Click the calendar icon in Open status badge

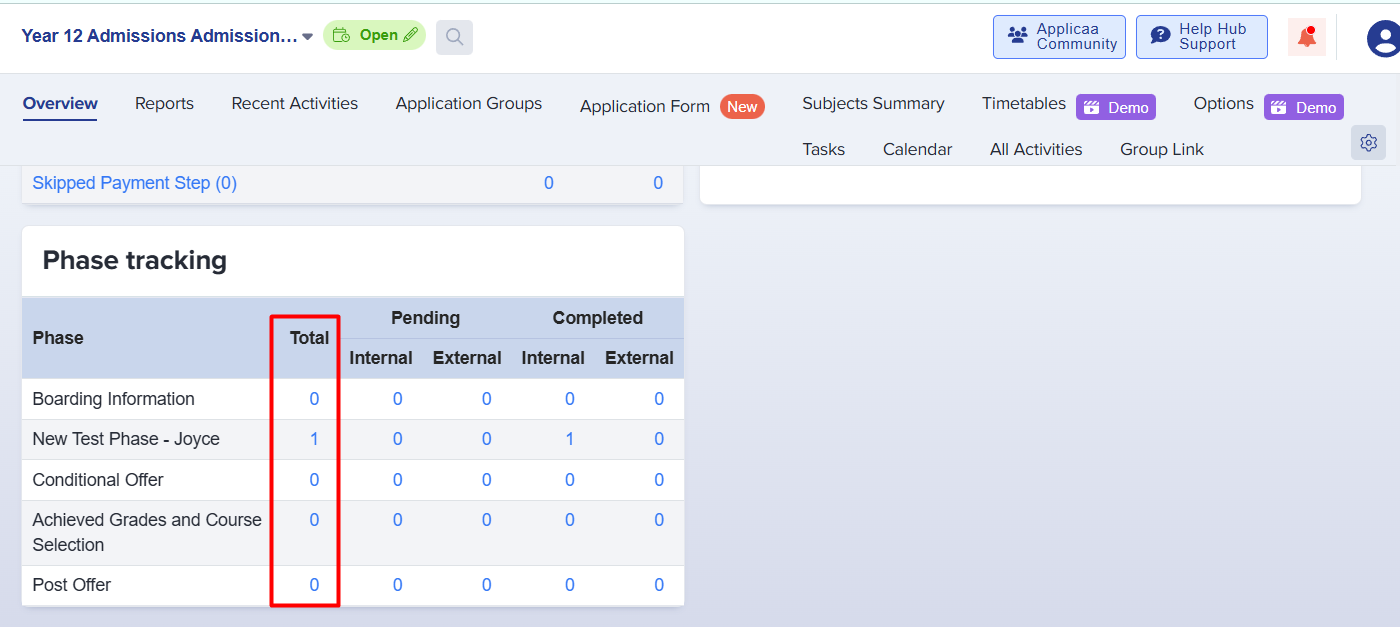pos(341,36)
